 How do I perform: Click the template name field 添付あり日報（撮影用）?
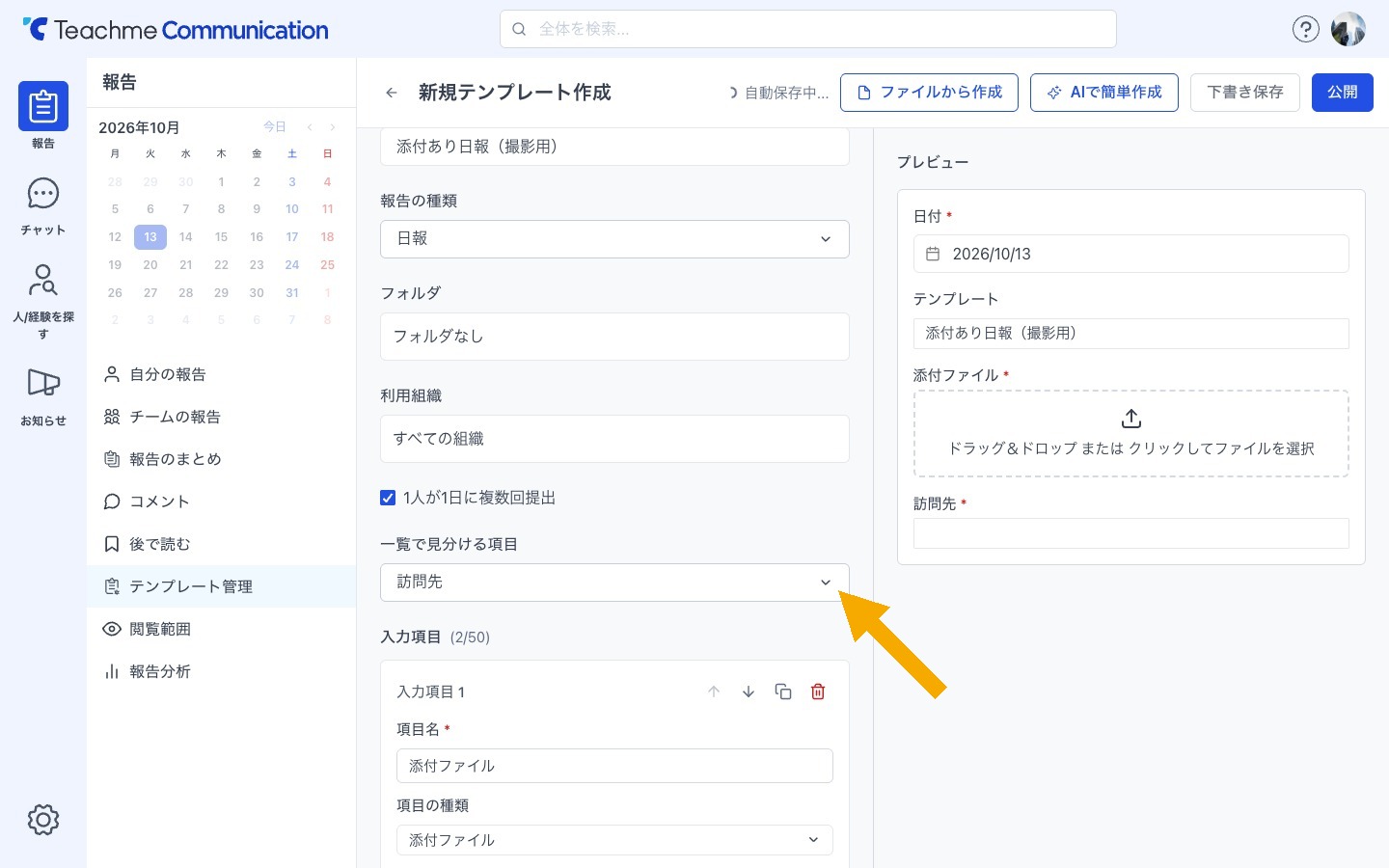click(x=614, y=147)
